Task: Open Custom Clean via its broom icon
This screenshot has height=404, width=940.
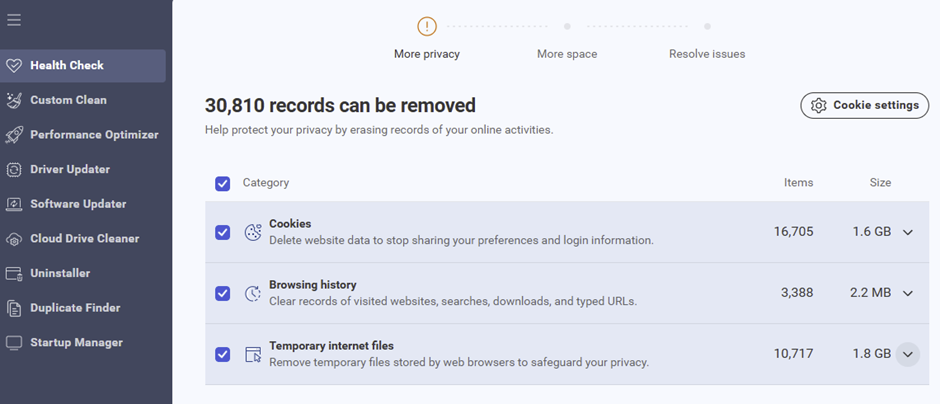Action: (14, 100)
